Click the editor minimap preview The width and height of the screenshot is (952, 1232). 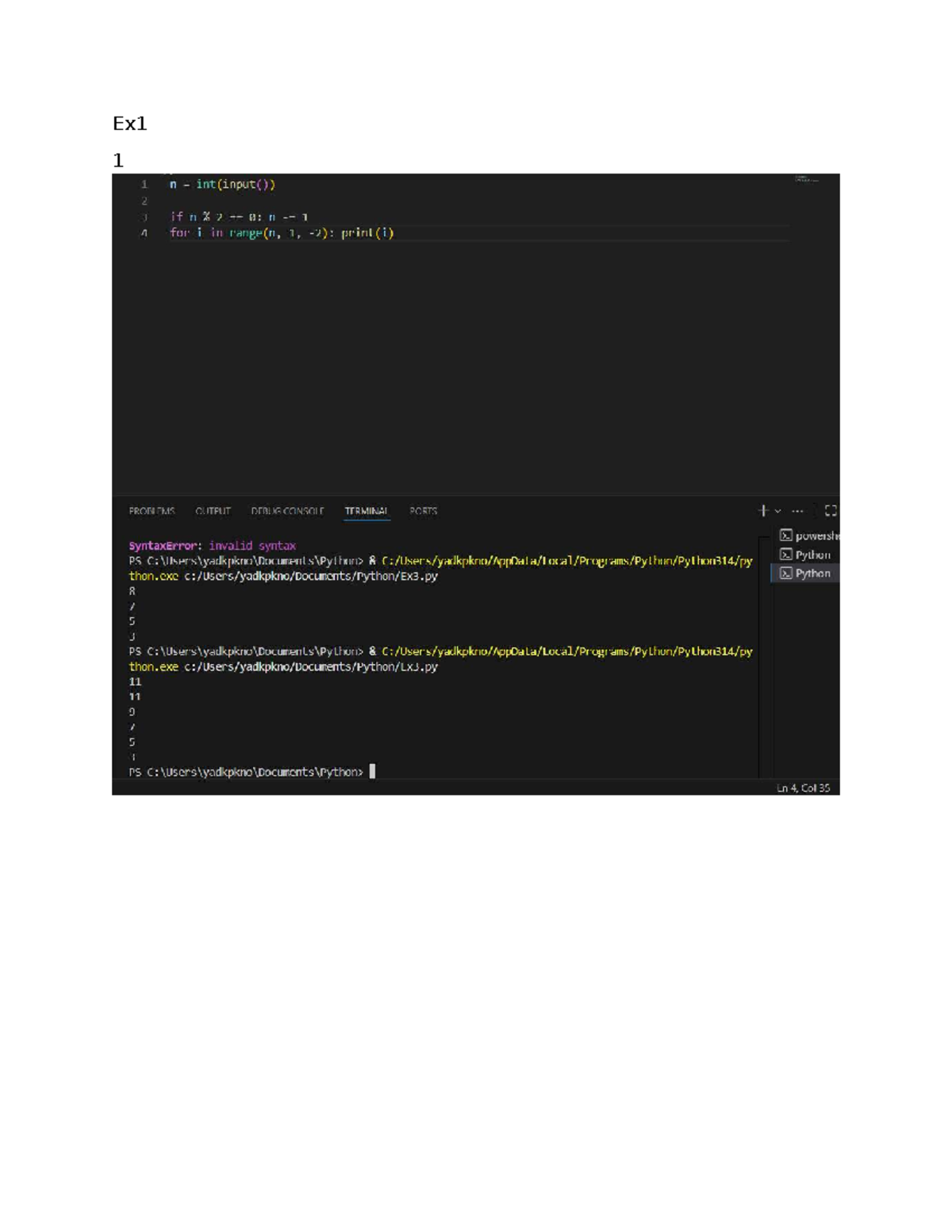click(x=807, y=180)
